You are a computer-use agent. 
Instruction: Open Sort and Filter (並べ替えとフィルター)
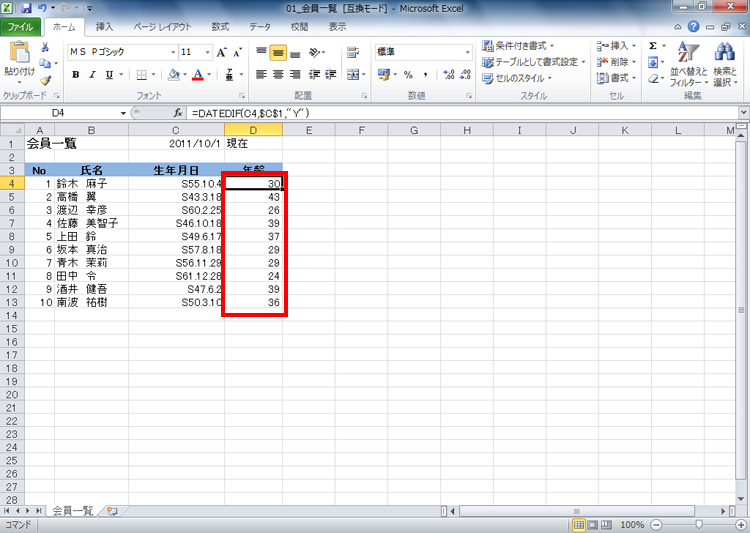click(689, 64)
